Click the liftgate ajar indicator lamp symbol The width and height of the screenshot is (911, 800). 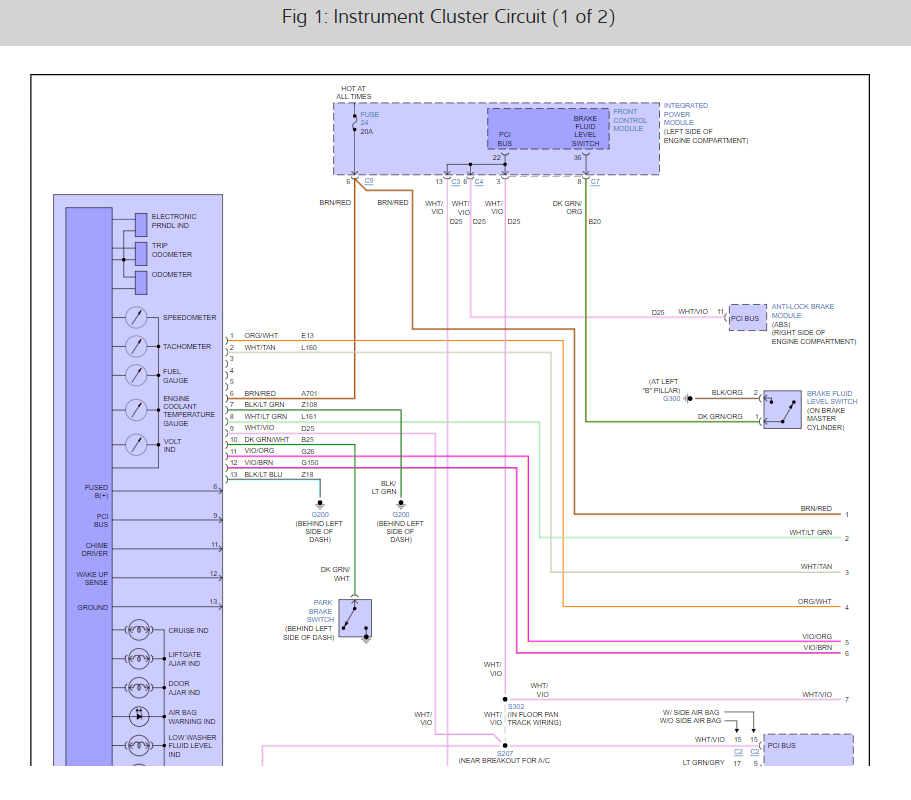[138, 659]
